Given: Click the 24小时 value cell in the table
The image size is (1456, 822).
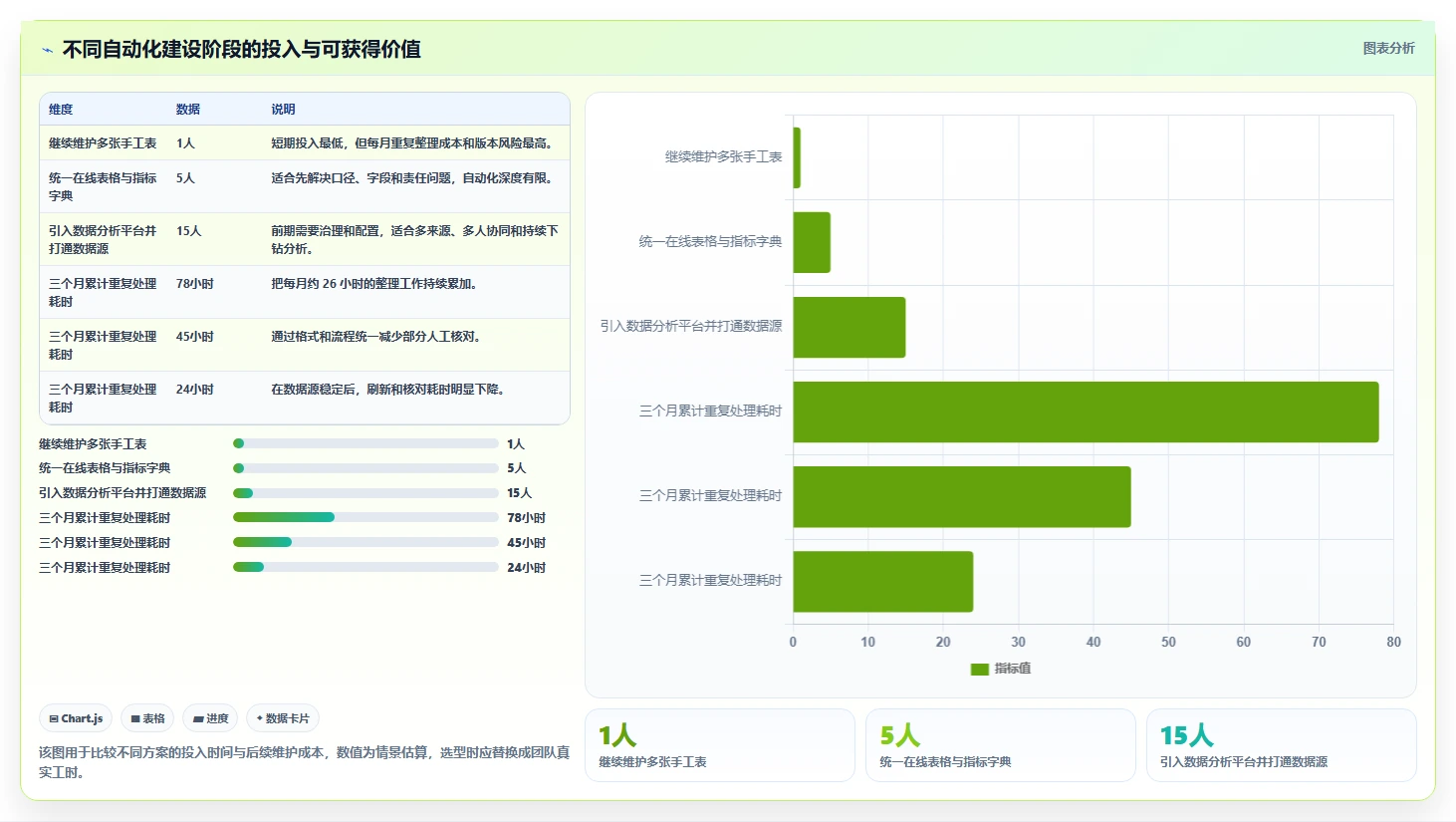Looking at the screenshot, I should [195, 390].
